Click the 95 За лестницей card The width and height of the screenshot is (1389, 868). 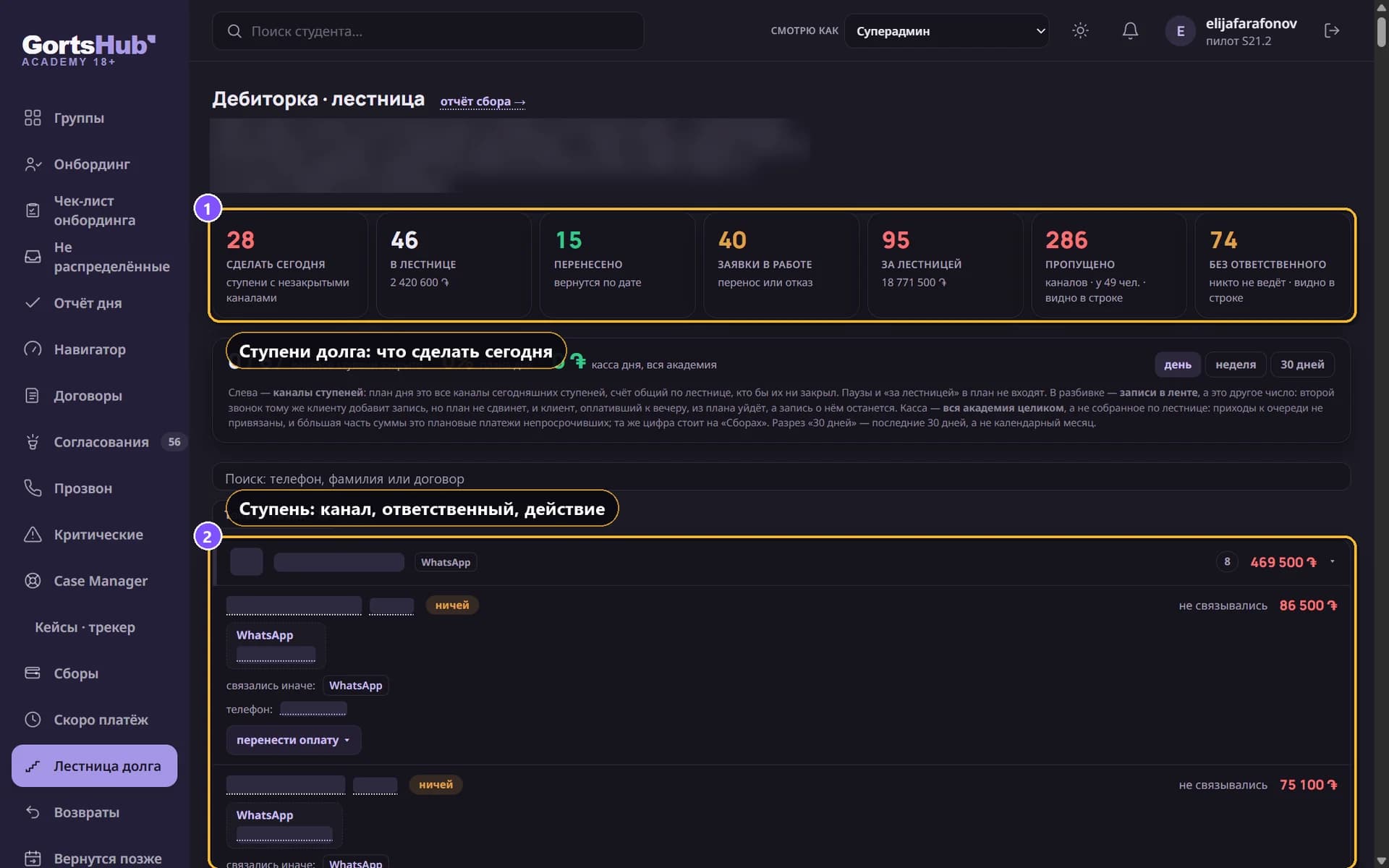coord(945,265)
